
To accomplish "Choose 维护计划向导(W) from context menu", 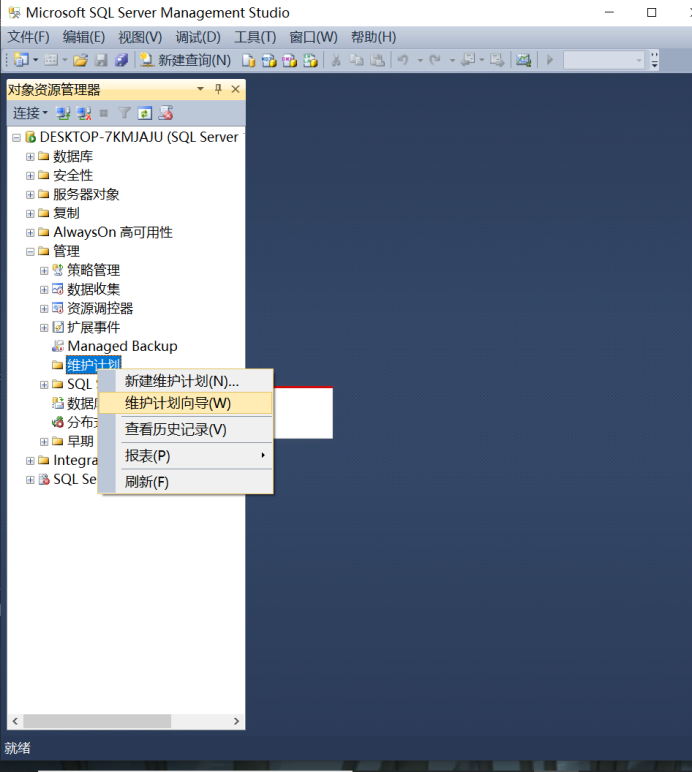I will click(x=185, y=403).
